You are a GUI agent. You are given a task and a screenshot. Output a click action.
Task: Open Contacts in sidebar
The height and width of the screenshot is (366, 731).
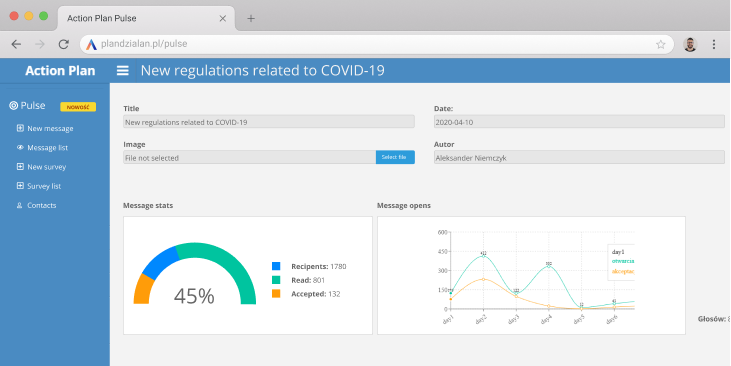click(41, 205)
